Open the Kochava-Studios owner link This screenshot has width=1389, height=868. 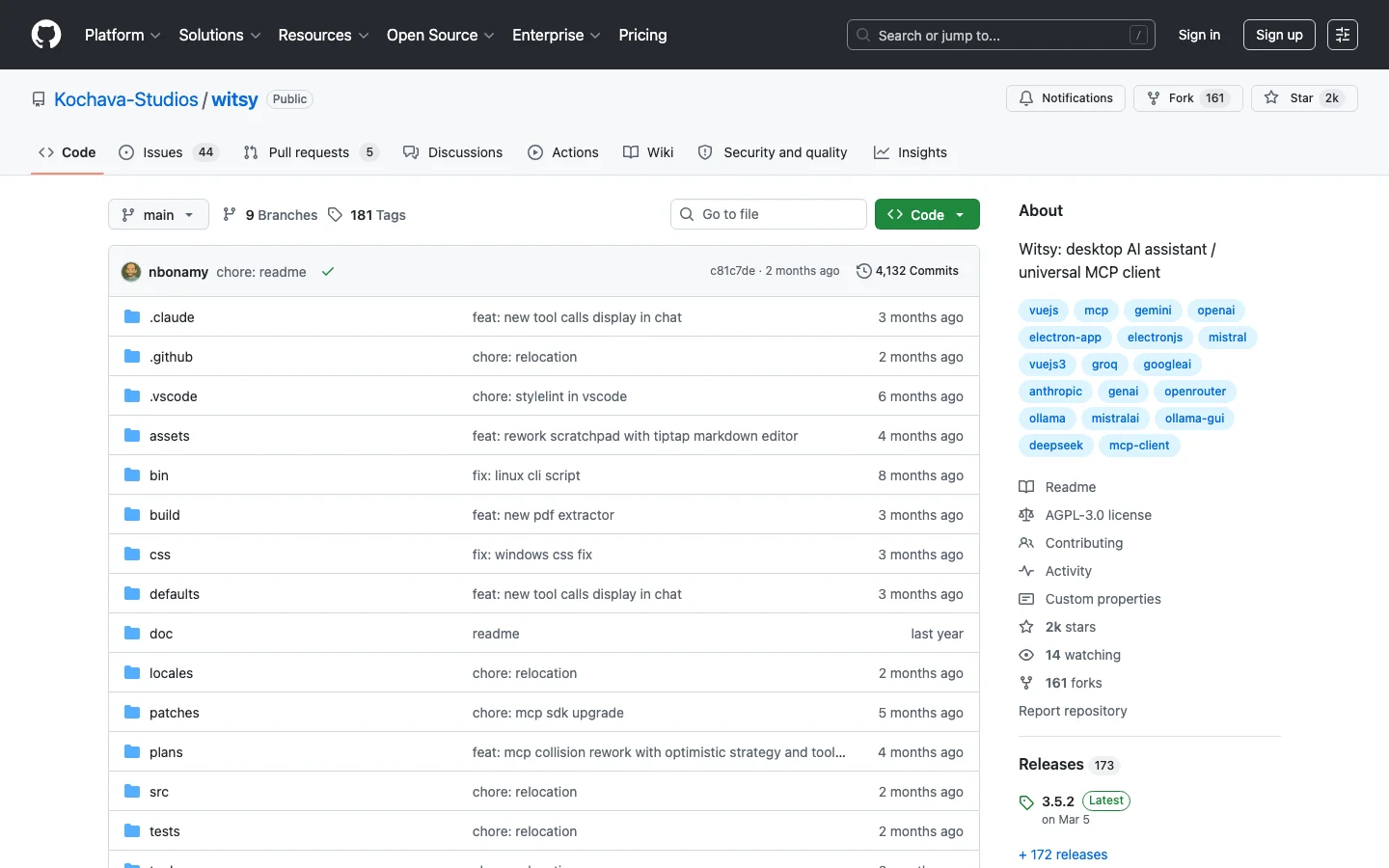126,99
